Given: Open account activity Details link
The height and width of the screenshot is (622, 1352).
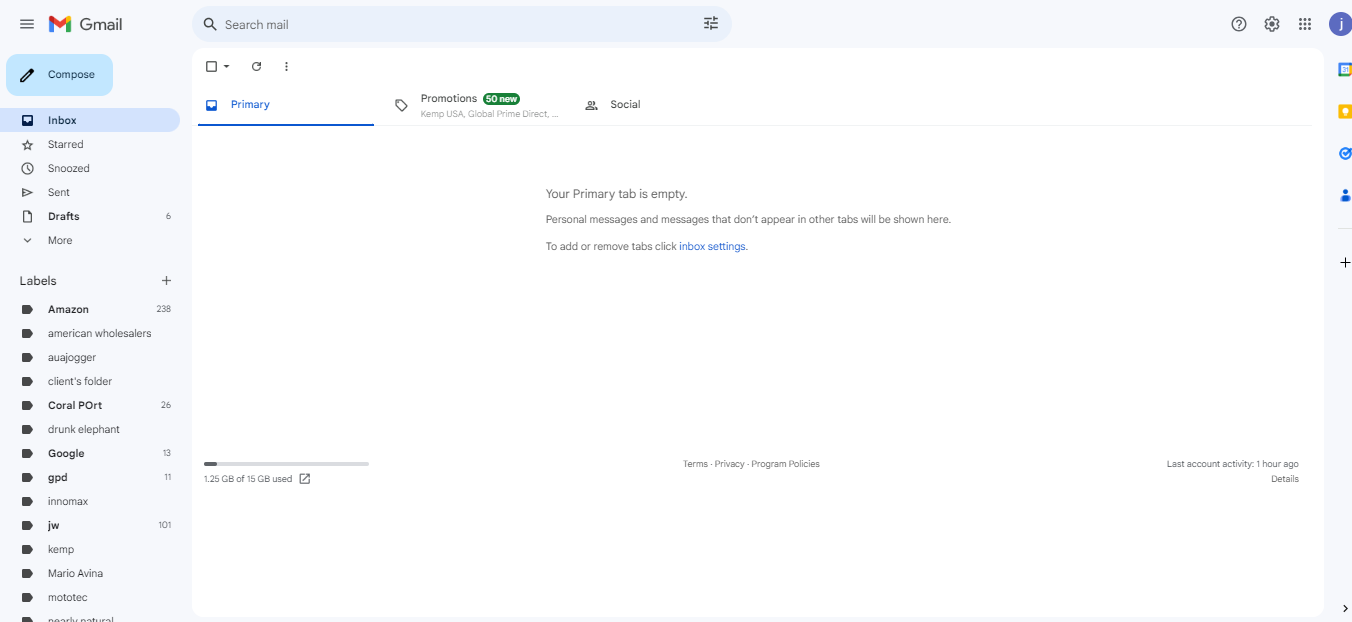Looking at the screenshot, I should (x=1285, y=479).
